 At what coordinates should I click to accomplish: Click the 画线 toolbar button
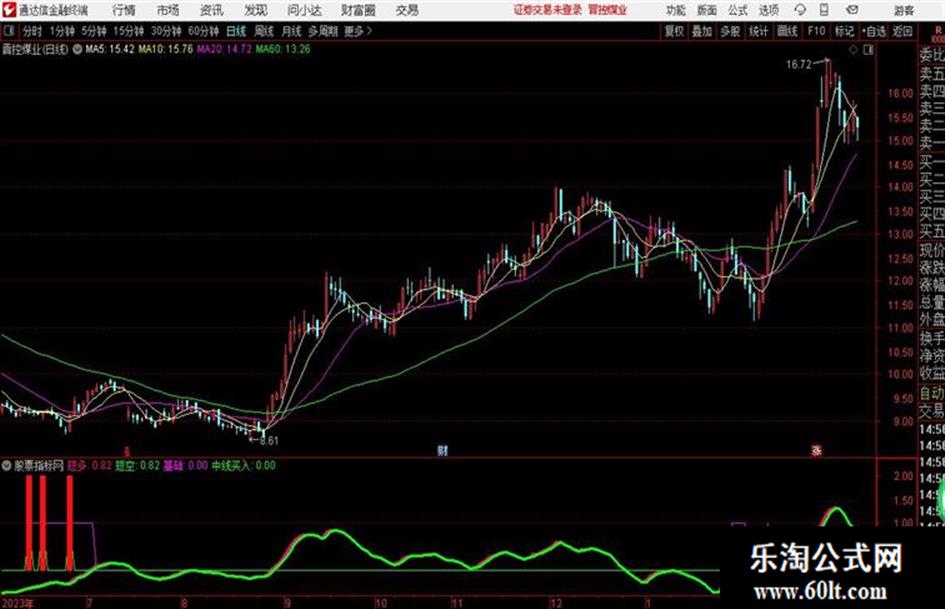tap(788, 31)
